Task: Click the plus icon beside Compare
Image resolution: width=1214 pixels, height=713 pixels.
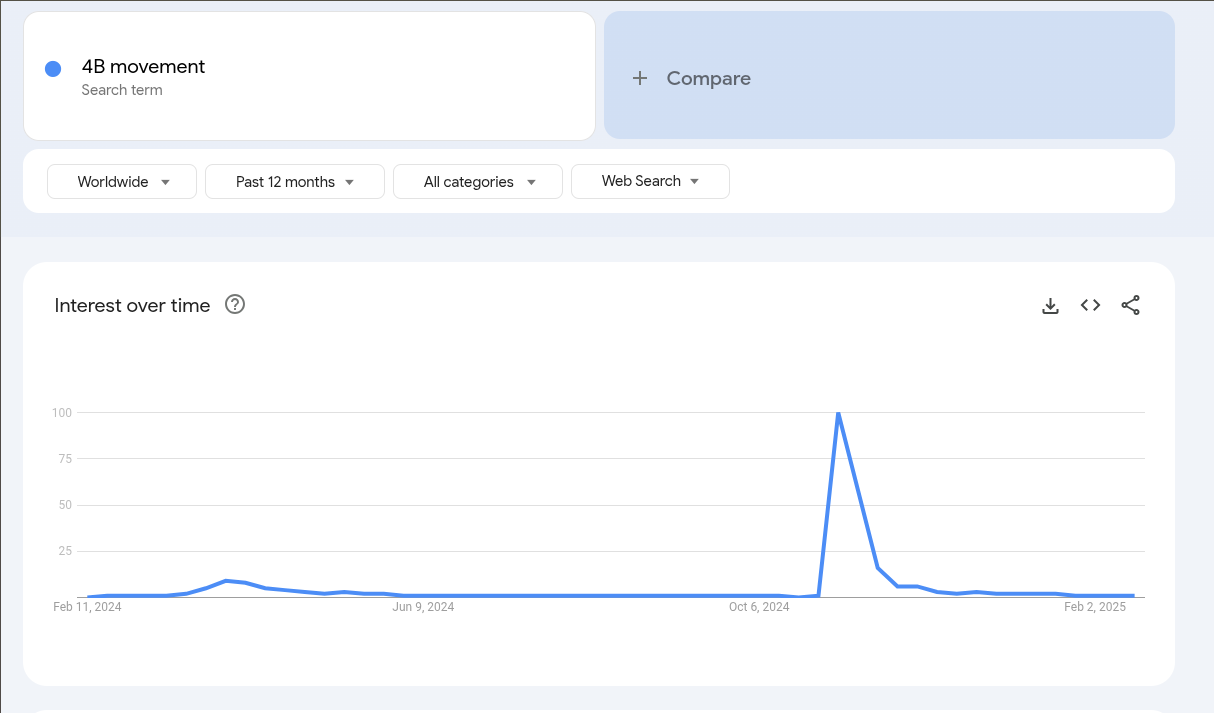Action: [x=640, y=78]
